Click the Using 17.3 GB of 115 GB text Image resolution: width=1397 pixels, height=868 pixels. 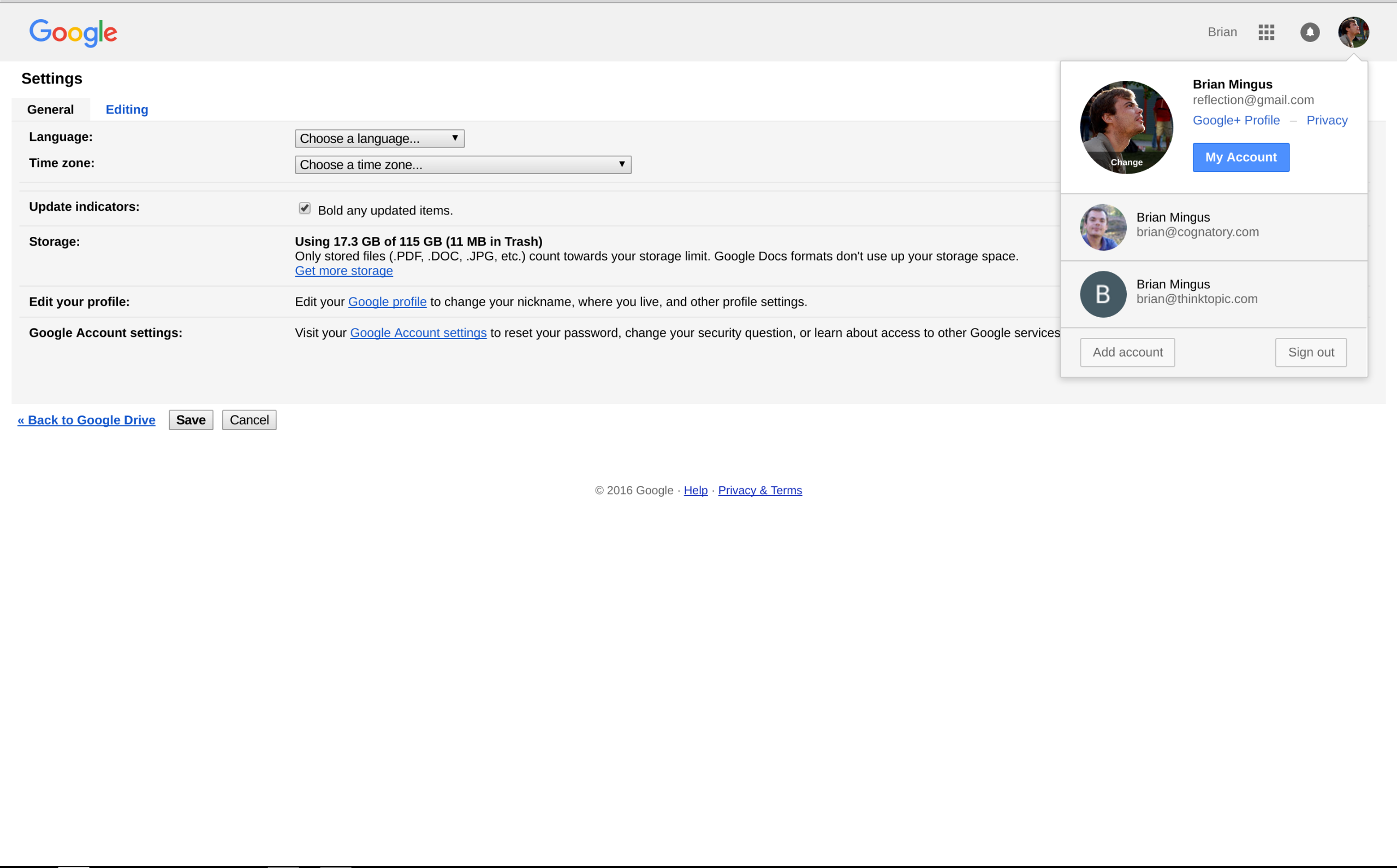pos(368,242)
